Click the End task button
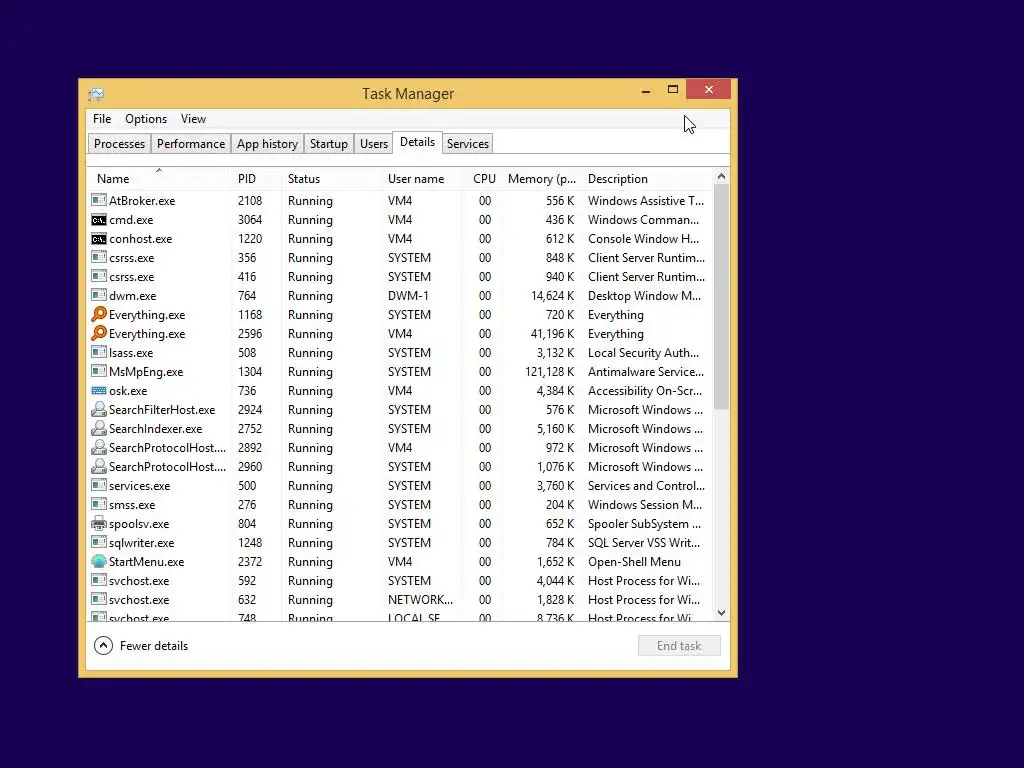Image resolution: width=1024 pixels, height=768 pixels. pyautogui.click(x=679, y=645)
